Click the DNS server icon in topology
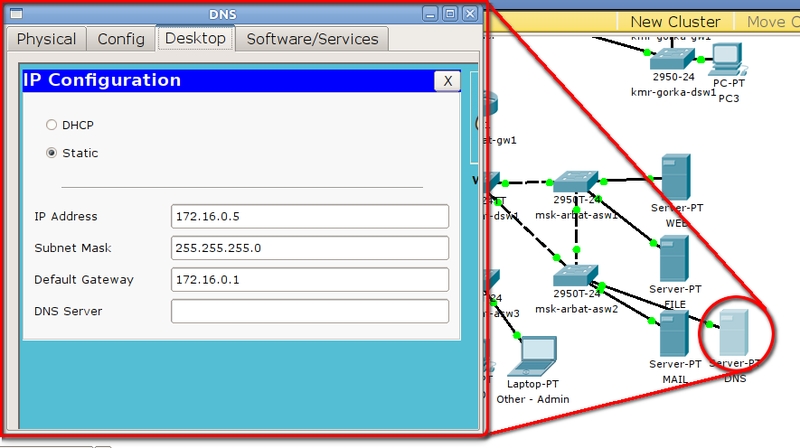800x448 pixels. 735,334
